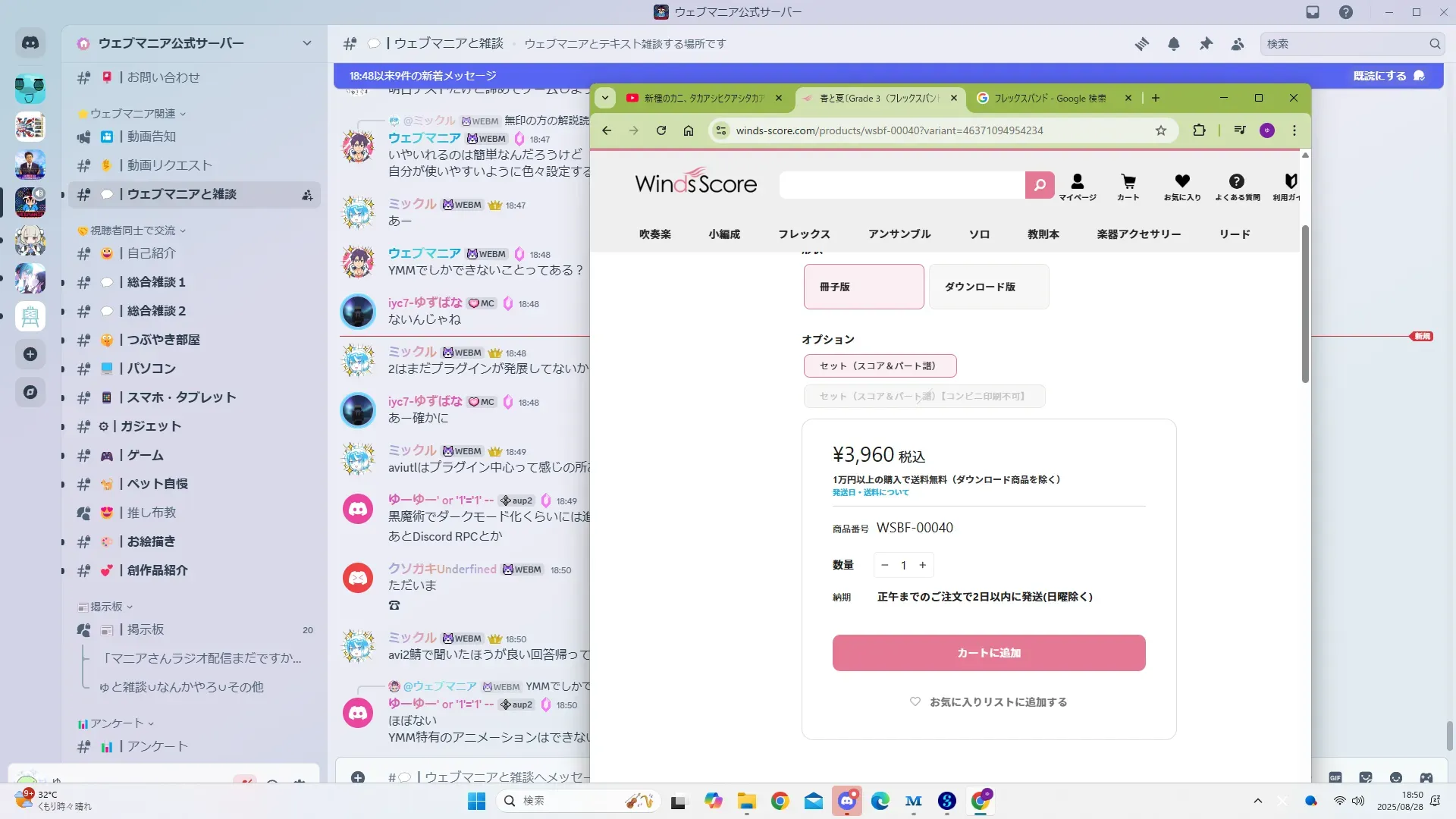Show pinned messages pin icon

pyautogui.click(x=1206, y=44)
